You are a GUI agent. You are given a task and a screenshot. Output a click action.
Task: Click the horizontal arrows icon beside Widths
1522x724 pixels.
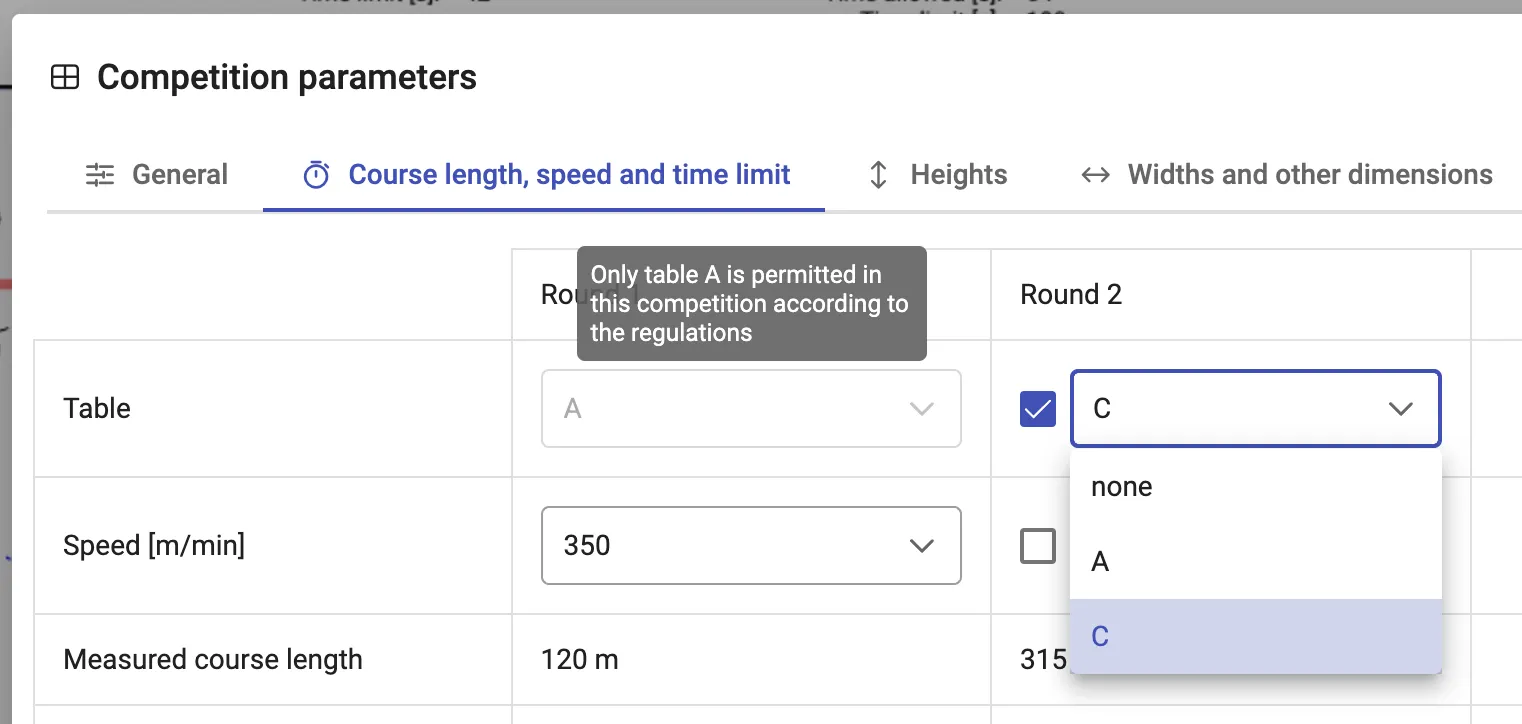1095,175
